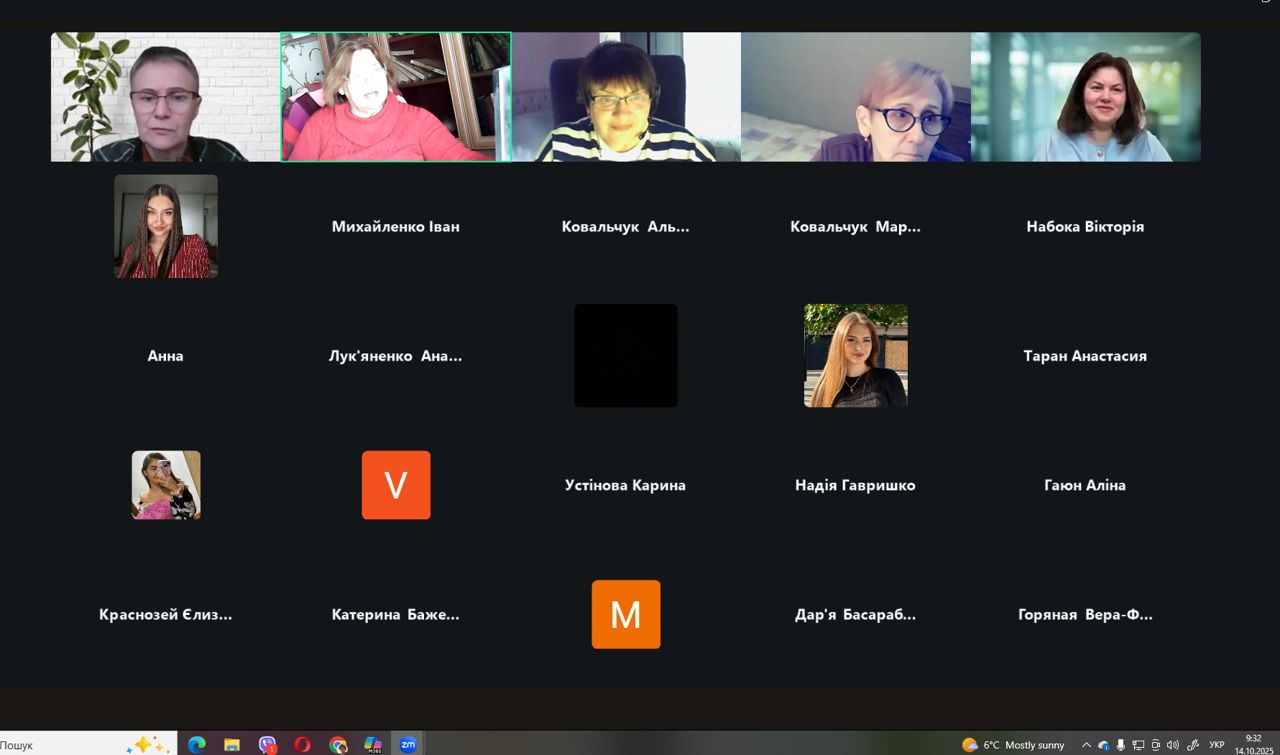Open network status icon in tray
1280x755 pixels.
(1138, 745)
